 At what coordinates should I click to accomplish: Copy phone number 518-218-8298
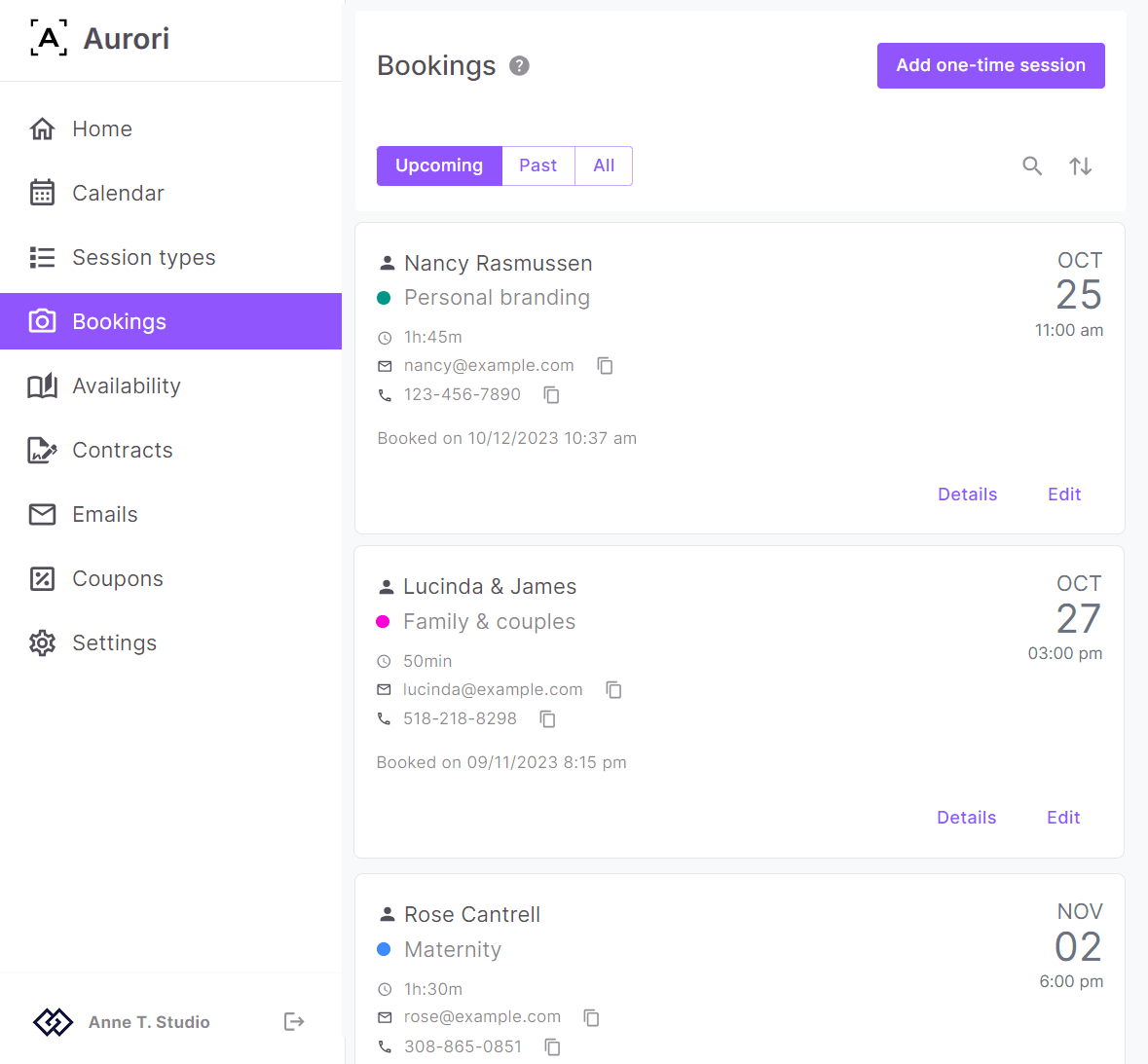547,719
